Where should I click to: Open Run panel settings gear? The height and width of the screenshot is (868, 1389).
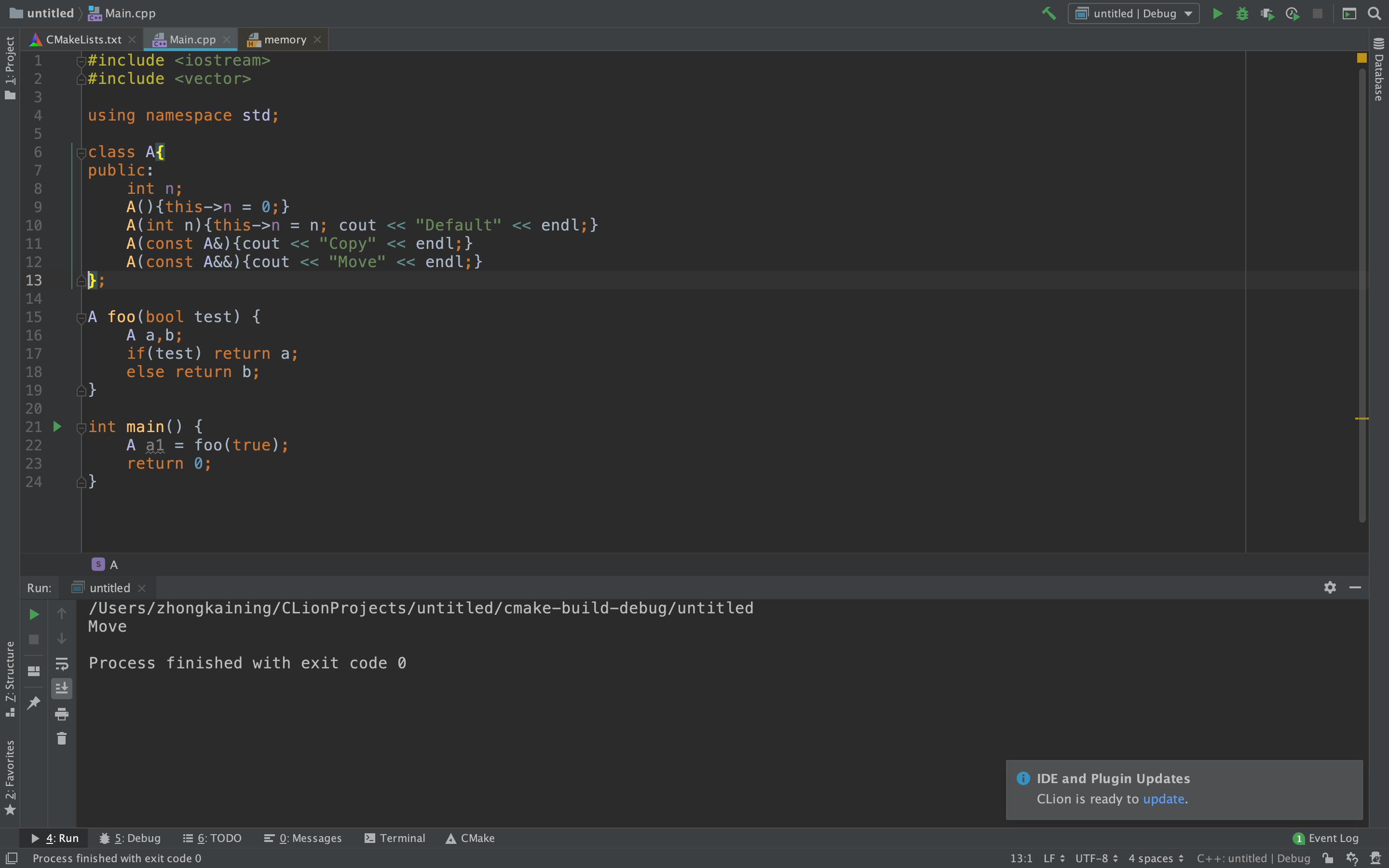coord(1330,587)
